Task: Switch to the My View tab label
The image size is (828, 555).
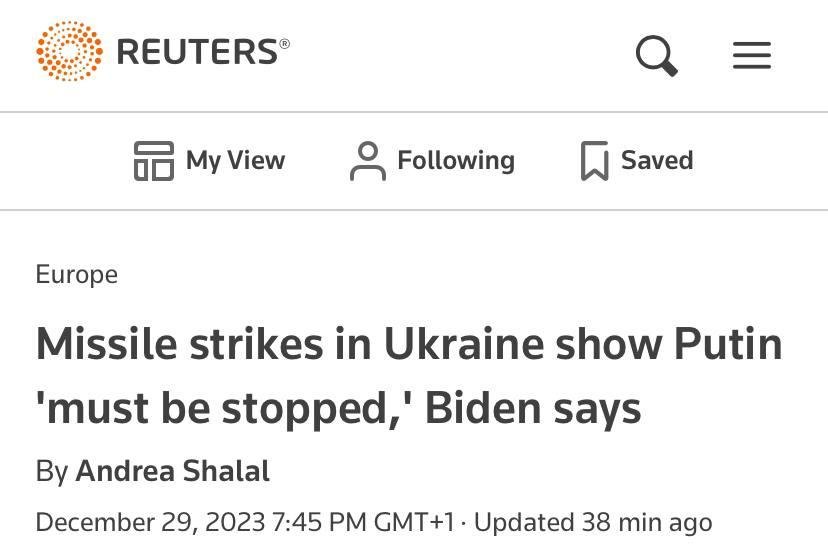Action: point(235,160)
